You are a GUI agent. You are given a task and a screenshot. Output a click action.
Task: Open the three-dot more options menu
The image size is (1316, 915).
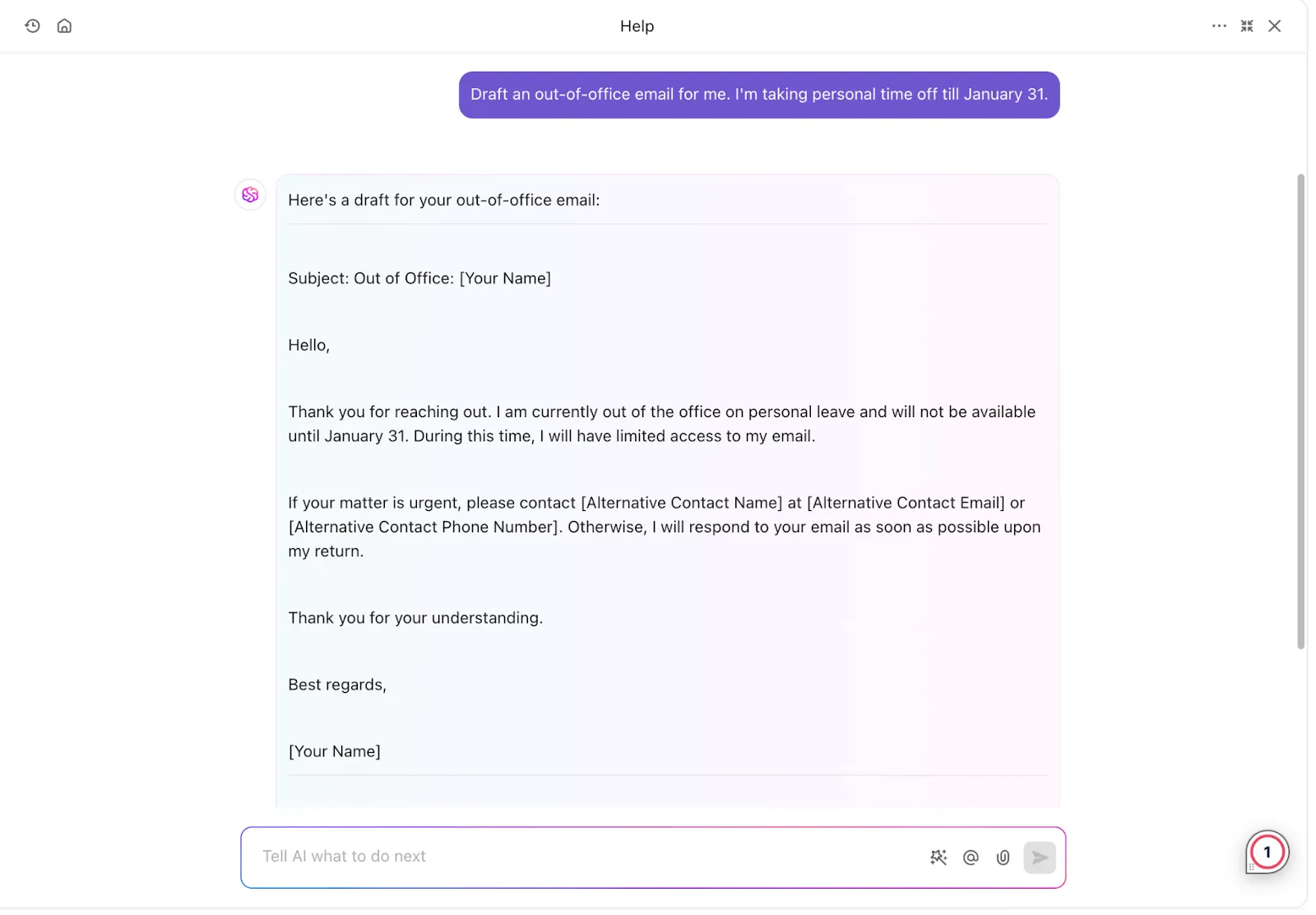[x=1219, y=26]
